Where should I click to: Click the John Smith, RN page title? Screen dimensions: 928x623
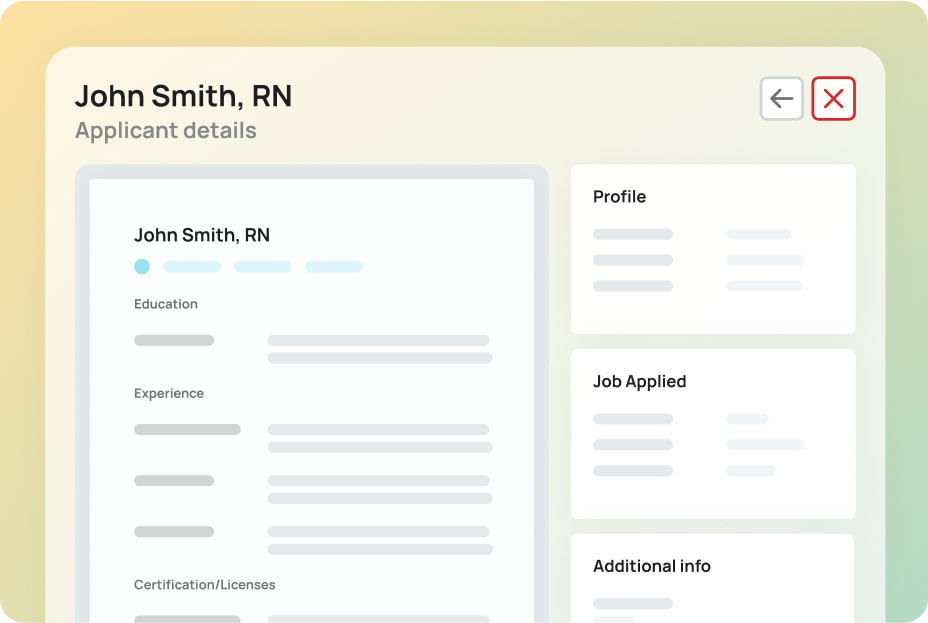tap(183, 96)
